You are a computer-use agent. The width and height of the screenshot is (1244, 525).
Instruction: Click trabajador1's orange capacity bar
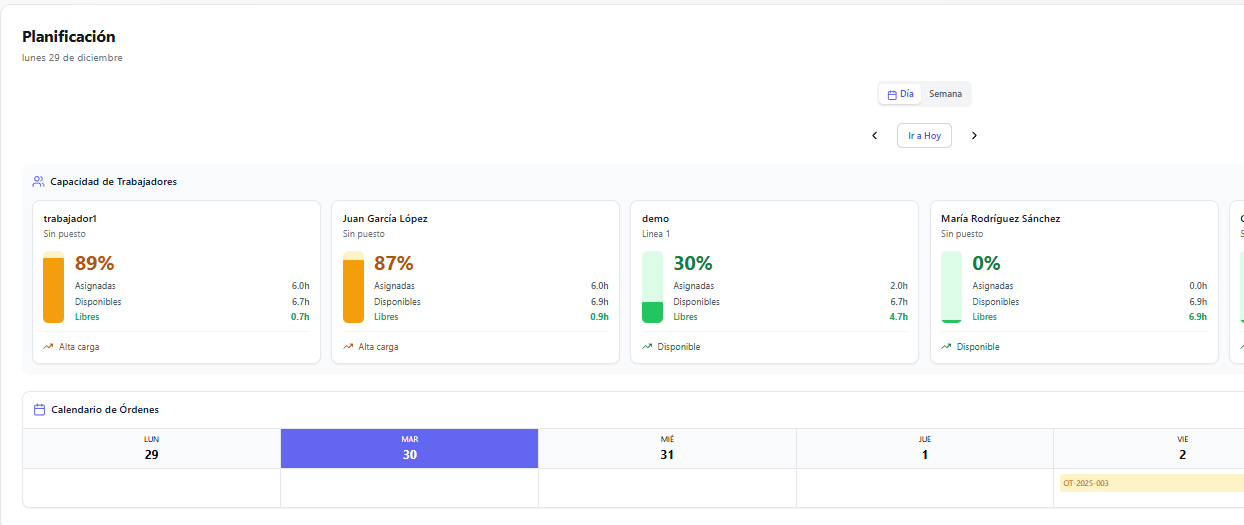(x=53, y=287)
